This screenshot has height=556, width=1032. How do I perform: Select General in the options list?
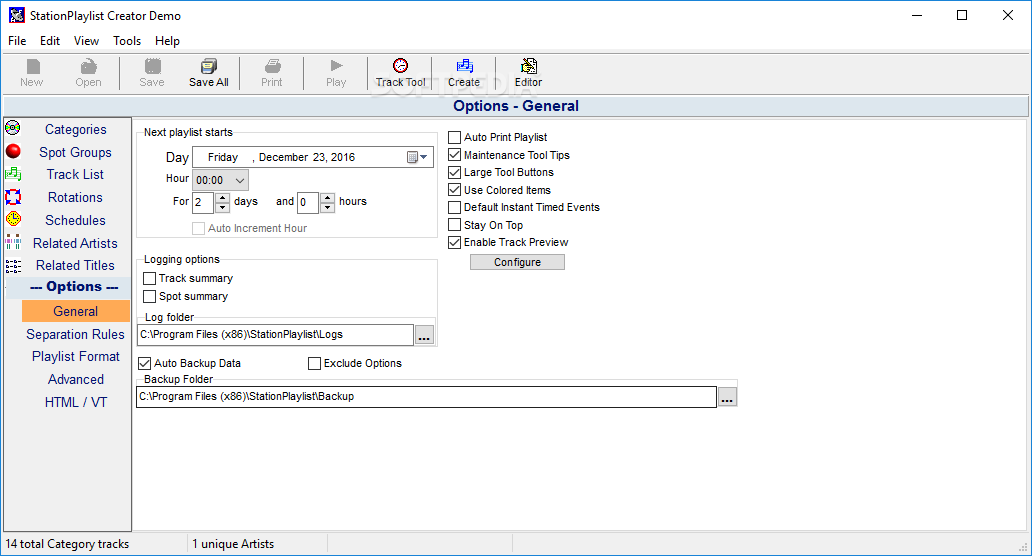click(x=76, y=311)
